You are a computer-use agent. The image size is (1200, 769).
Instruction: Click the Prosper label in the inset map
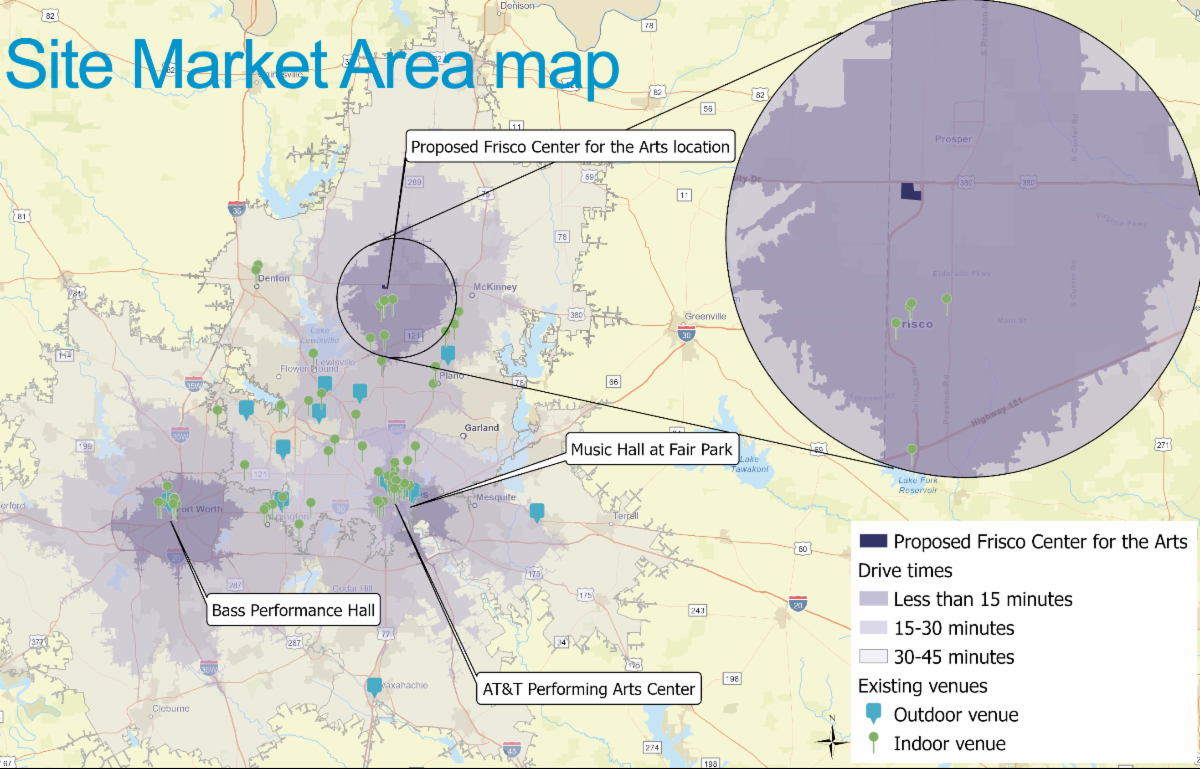coord(952,139)
